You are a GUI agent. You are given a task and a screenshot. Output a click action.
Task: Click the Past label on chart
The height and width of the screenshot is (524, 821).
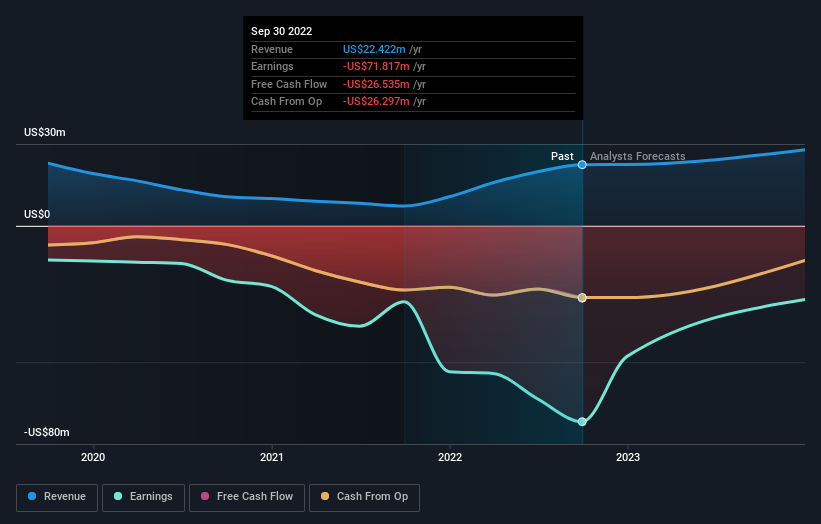click(x=562, y=157)
